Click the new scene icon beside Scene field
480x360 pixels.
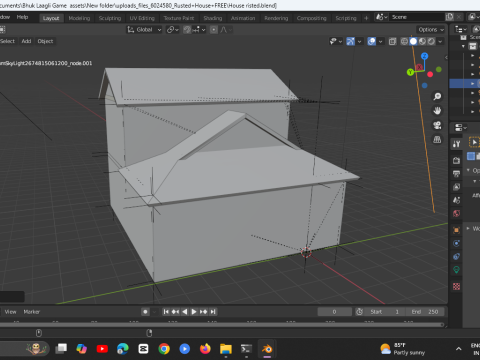[450, 17]
